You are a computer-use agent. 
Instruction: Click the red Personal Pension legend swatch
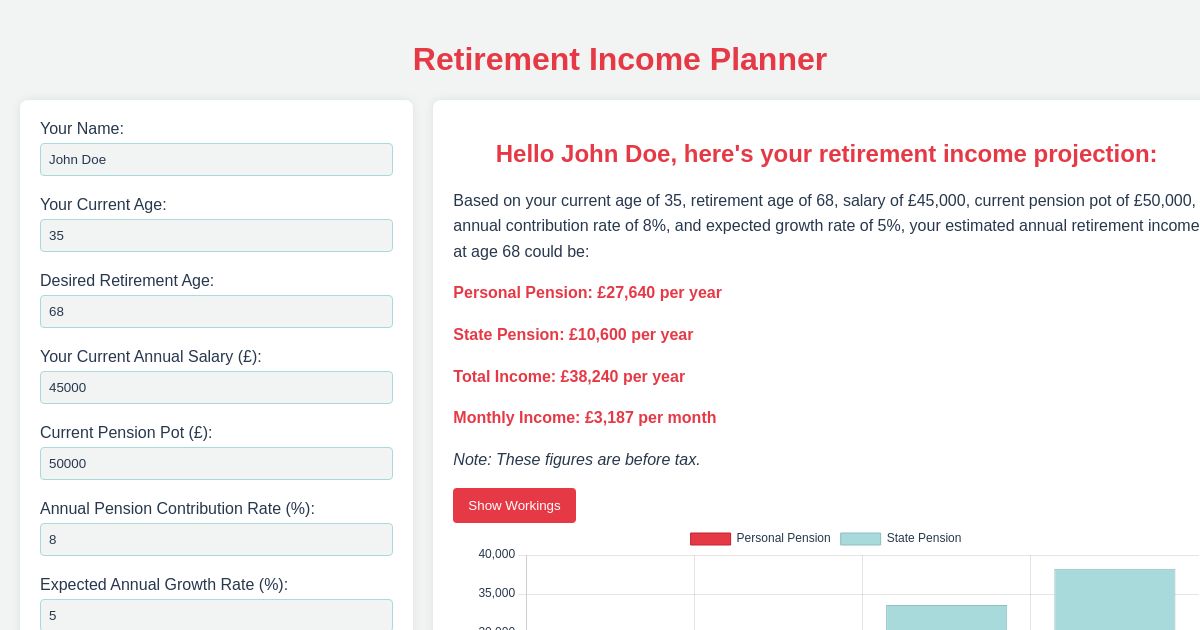[x=710, y=538]
